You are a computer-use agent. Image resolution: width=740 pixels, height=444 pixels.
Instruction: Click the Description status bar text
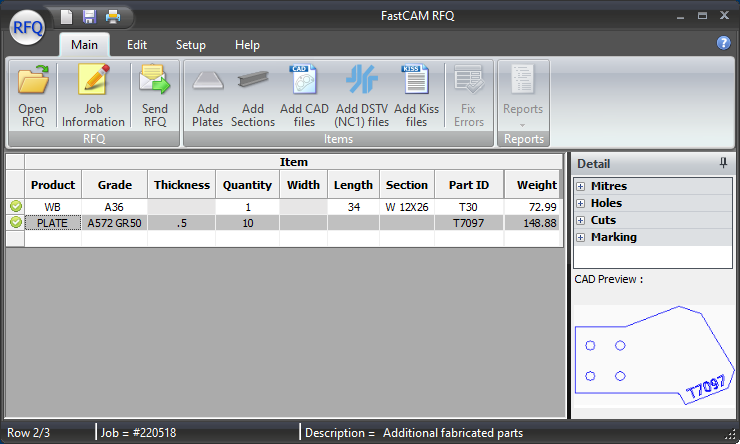(x=414, y=433)
